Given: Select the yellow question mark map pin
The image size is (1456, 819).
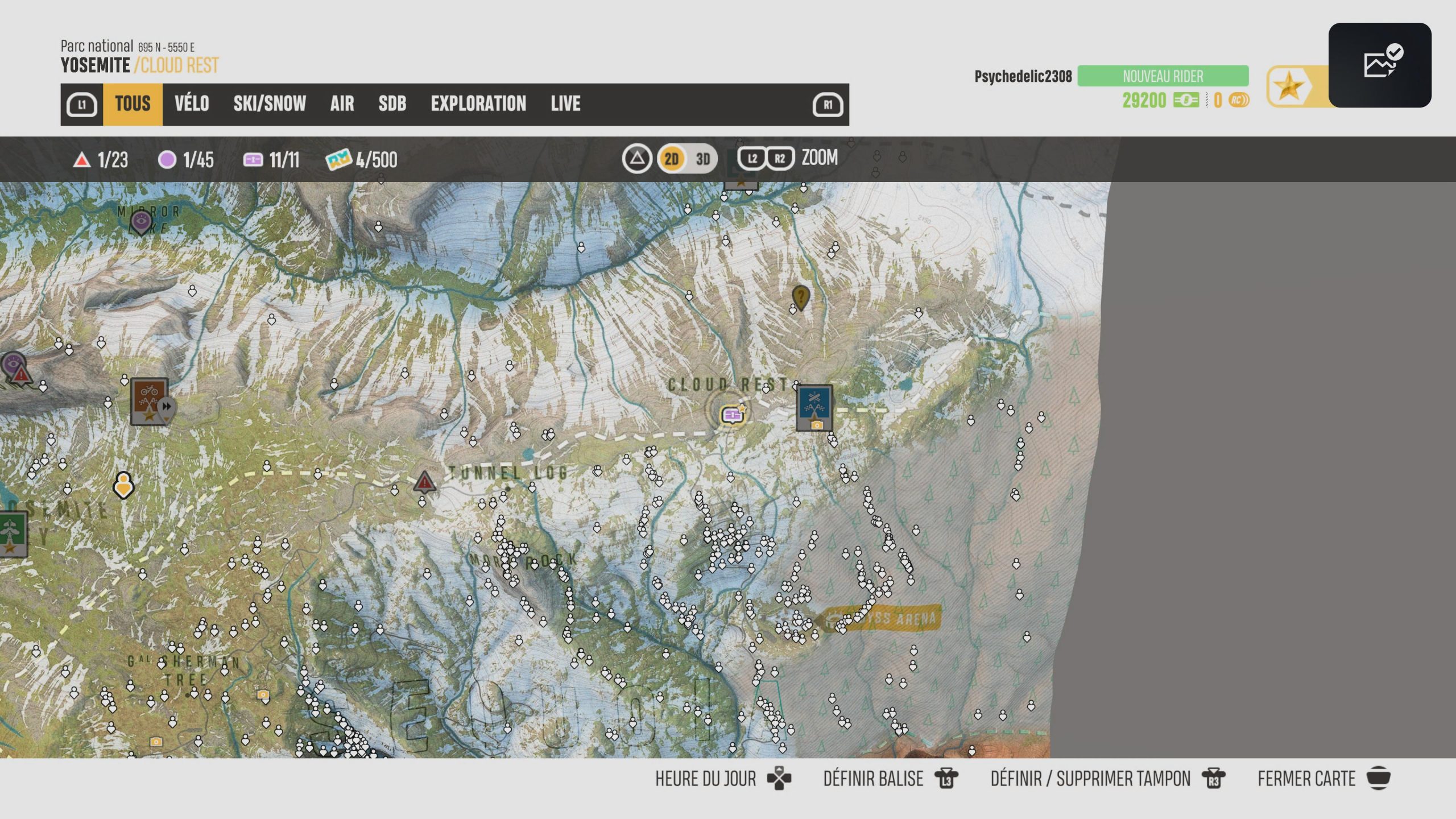Looking at the screenshot, I should (801, 296).
